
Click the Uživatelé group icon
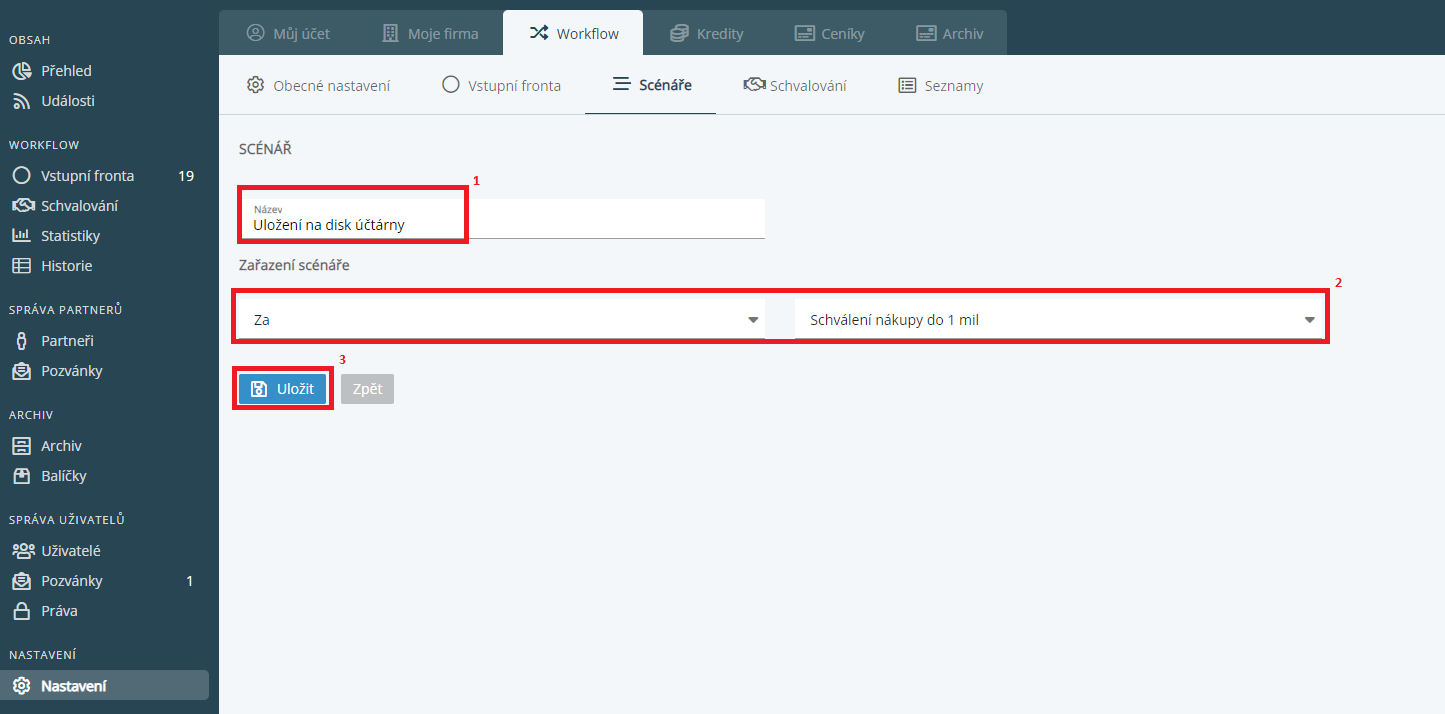coord(22,551)
